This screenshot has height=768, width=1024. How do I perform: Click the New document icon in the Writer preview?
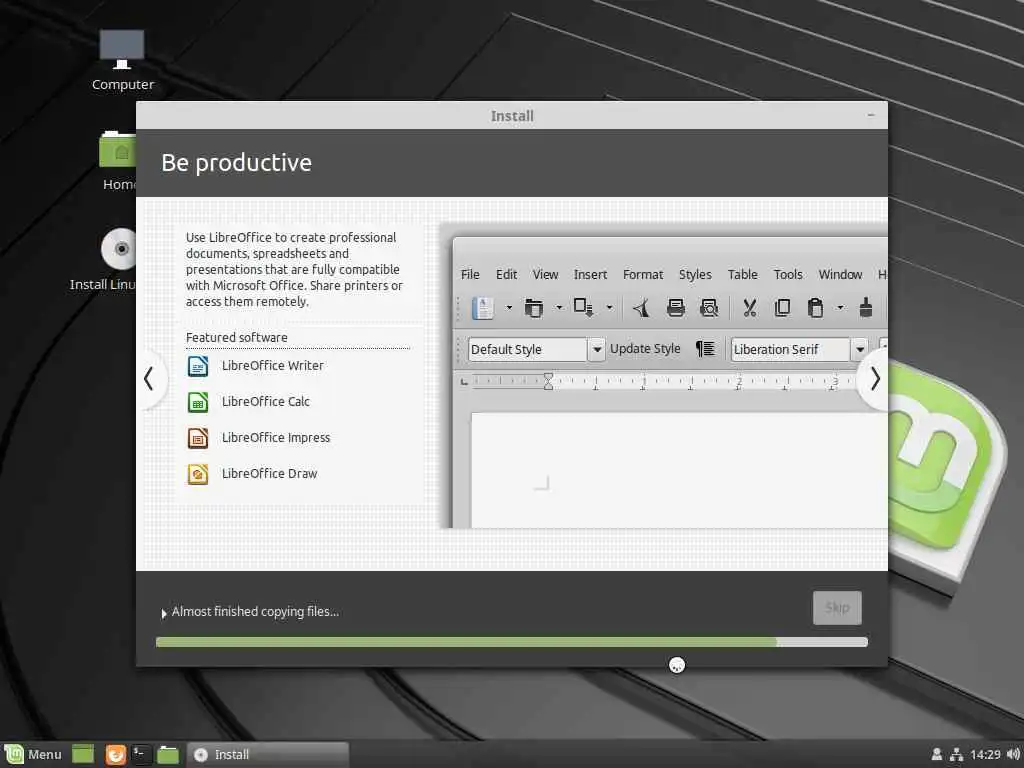tap(483, 308)
